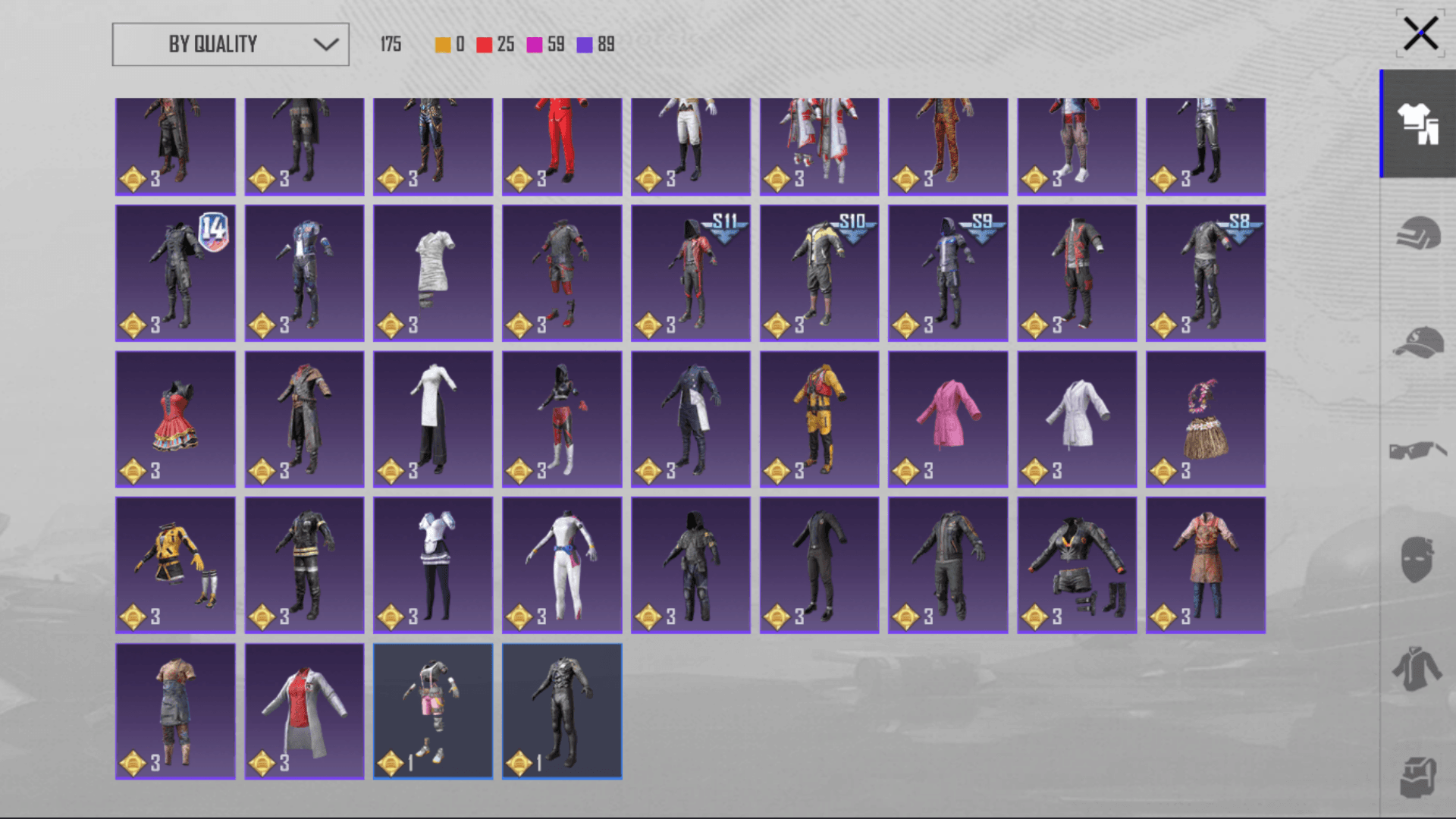
Task: Select the white lab coat with red shirt
Action: tap(304, 711)
